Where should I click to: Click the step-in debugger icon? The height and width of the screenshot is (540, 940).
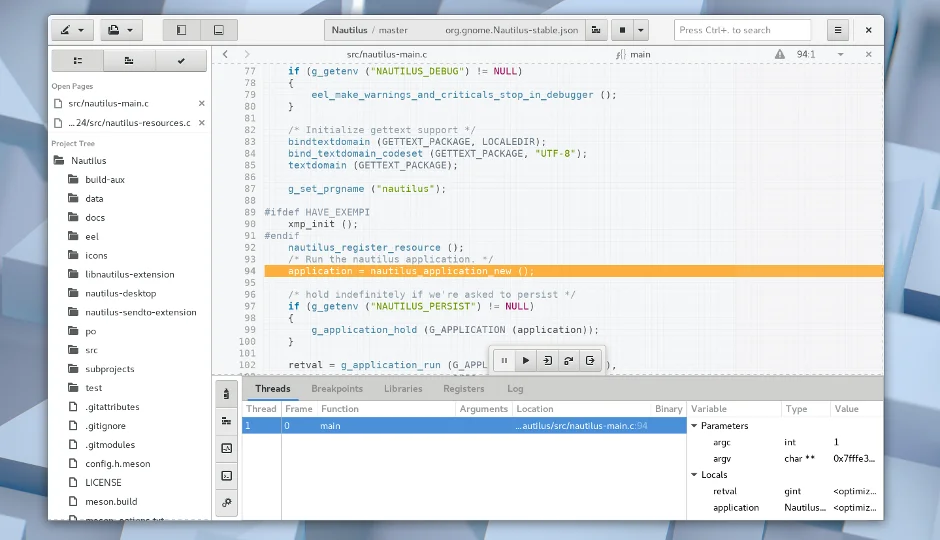point(548,360)
